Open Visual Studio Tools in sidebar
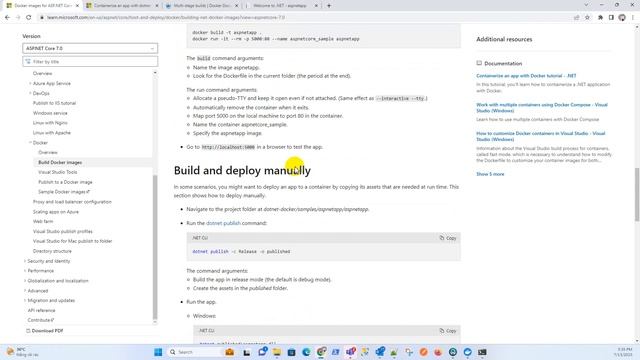 58,172
